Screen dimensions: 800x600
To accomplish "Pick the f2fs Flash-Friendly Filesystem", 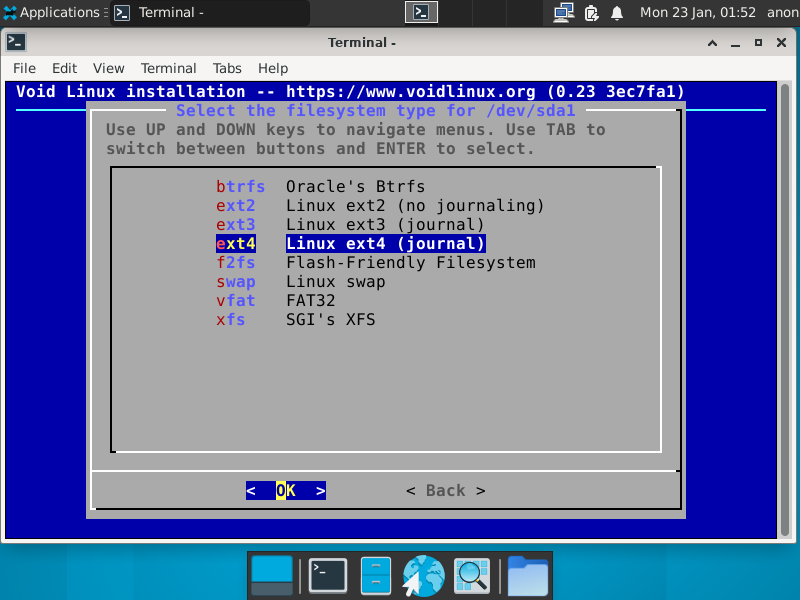I will tap(376, 262).
